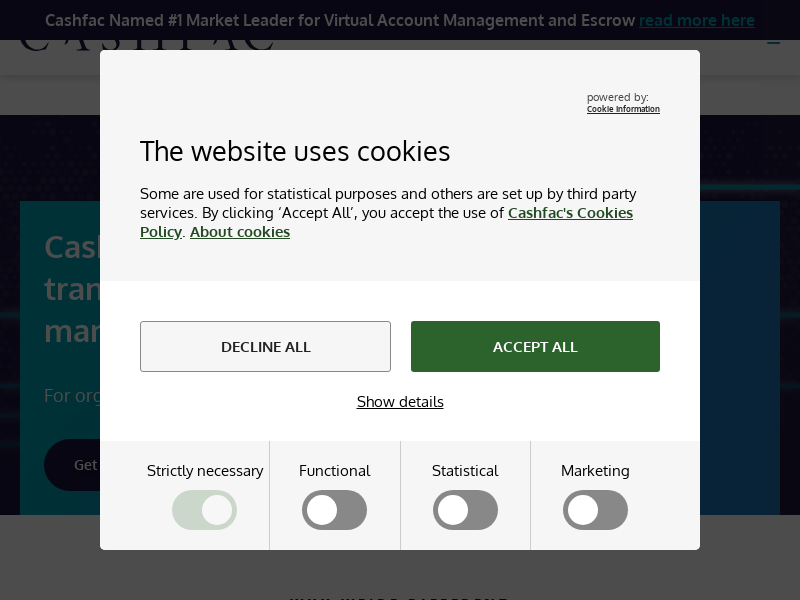Screen dimensions: 800x600
Task: Open the 'read more here' banner link
Action: 697,20
